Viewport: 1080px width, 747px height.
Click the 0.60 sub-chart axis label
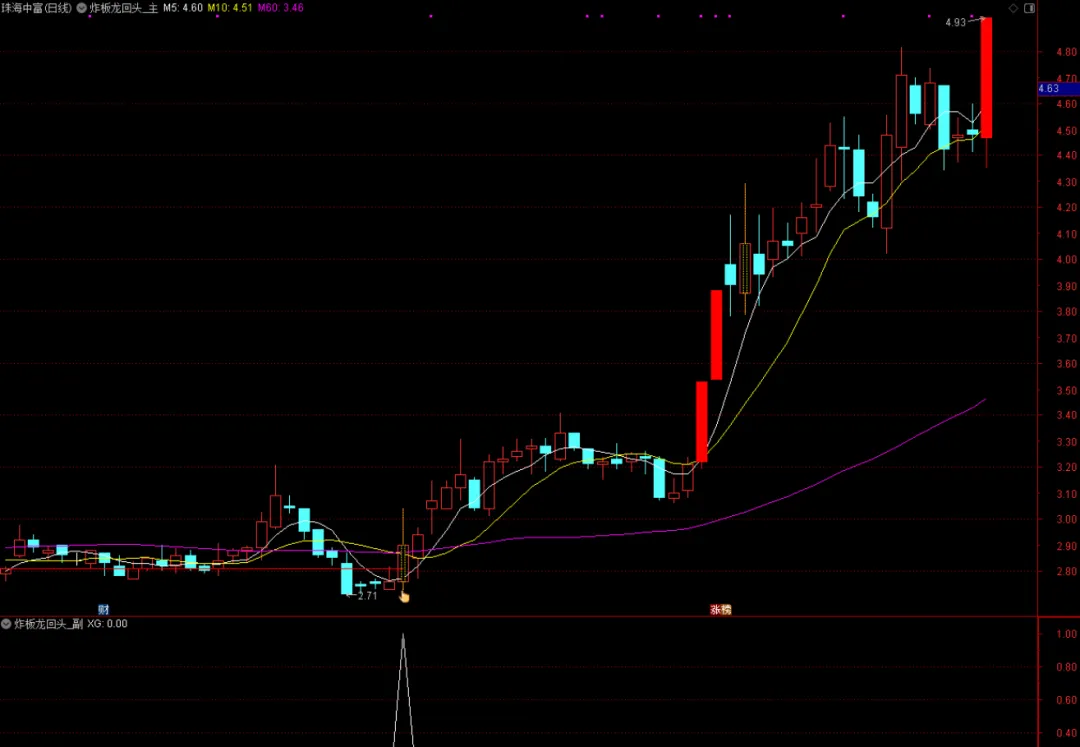click(x=1066, y=700)
